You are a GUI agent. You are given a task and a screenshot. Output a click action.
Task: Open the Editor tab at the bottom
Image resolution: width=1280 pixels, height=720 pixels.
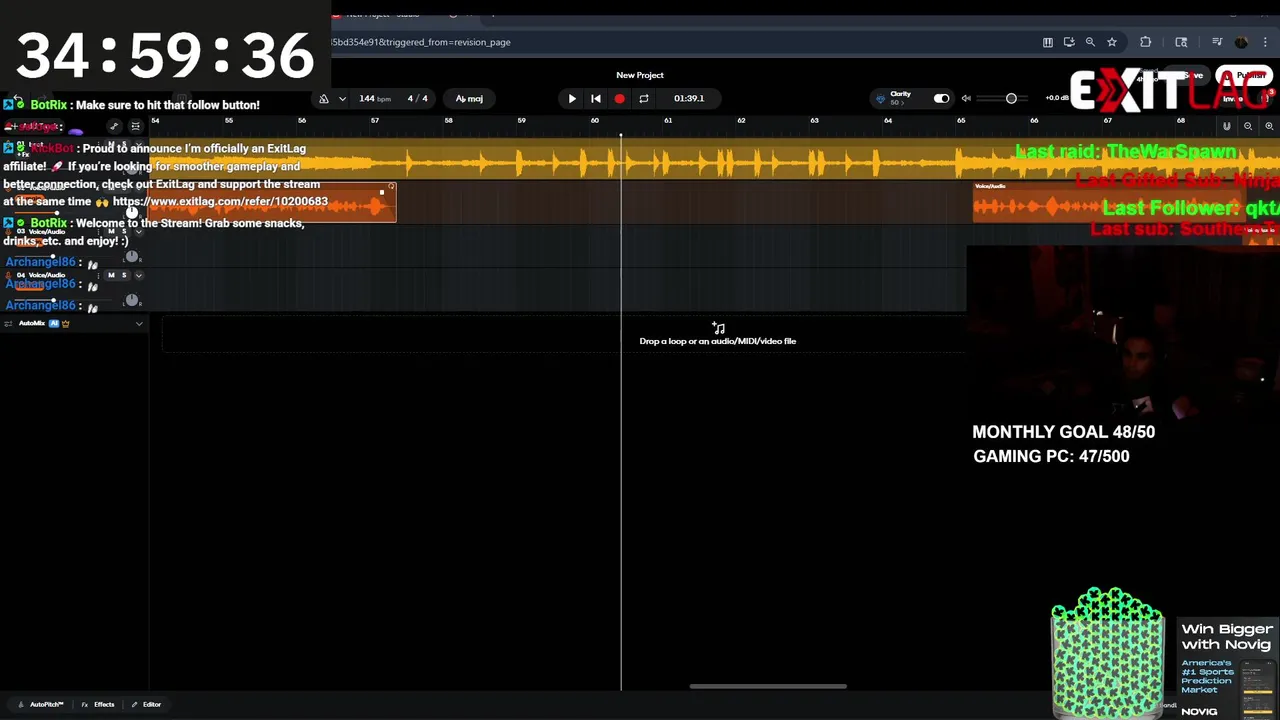[146, 704]
